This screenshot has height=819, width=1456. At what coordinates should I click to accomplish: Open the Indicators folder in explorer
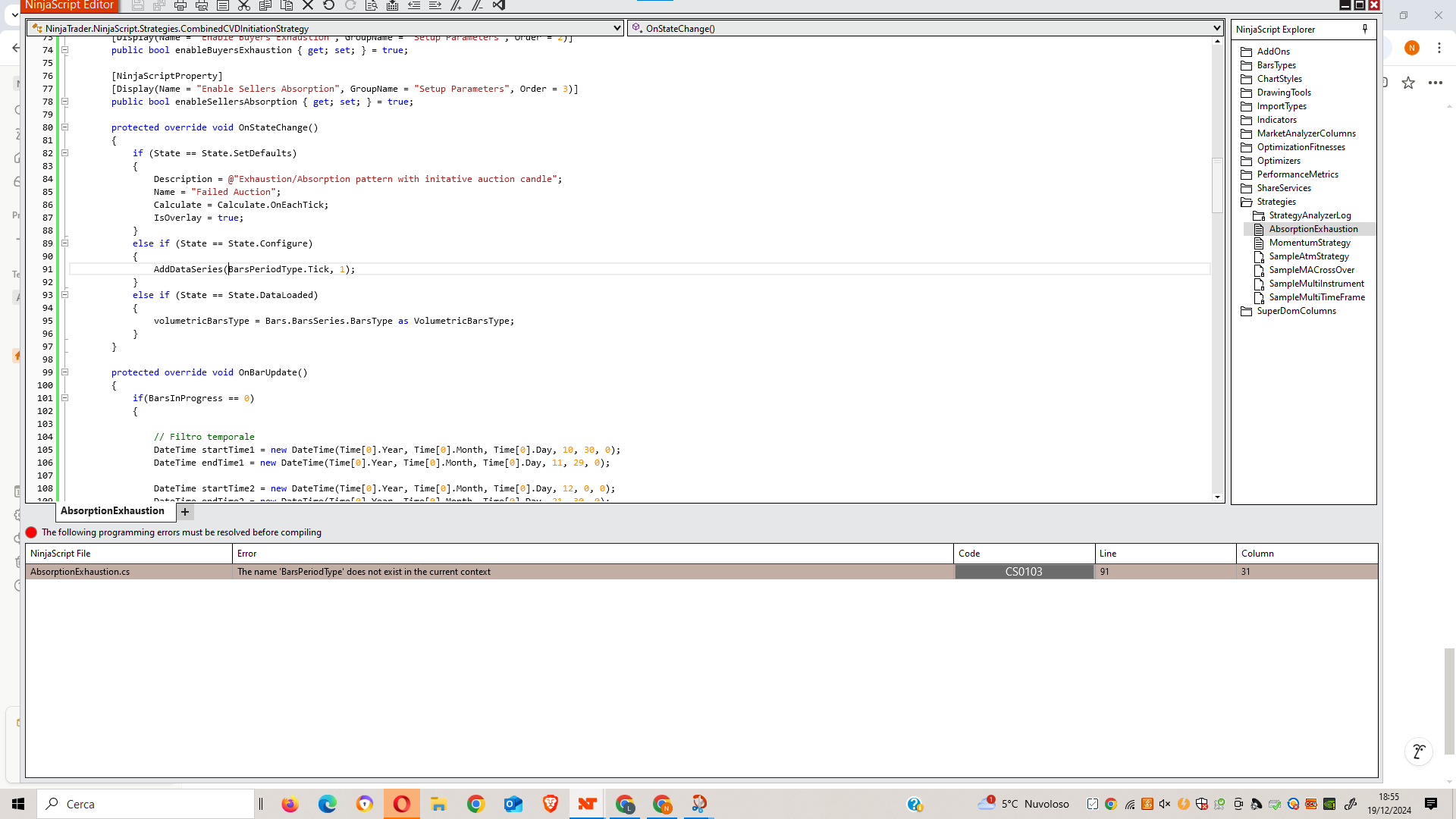click(x=1276, y=120)
